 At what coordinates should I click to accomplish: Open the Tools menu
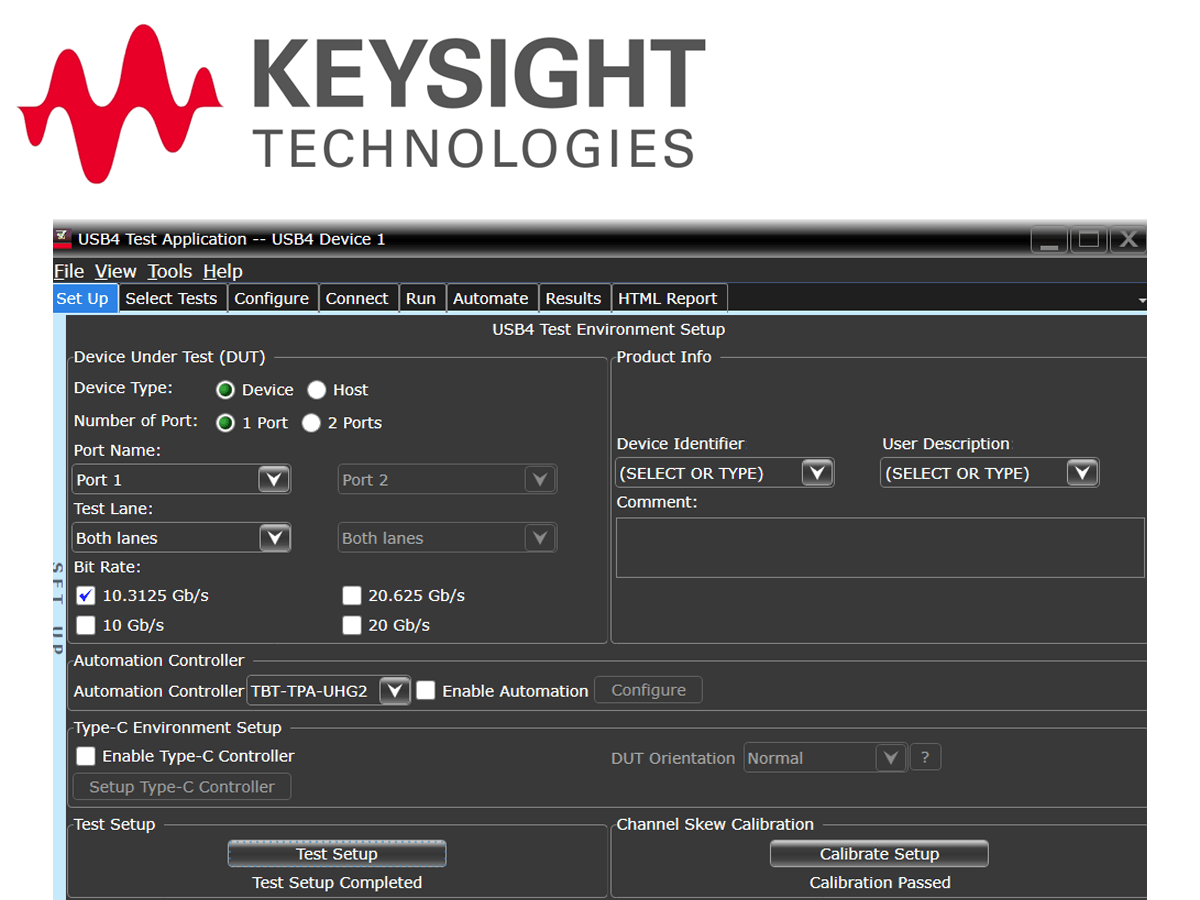(x=169, y=271)
